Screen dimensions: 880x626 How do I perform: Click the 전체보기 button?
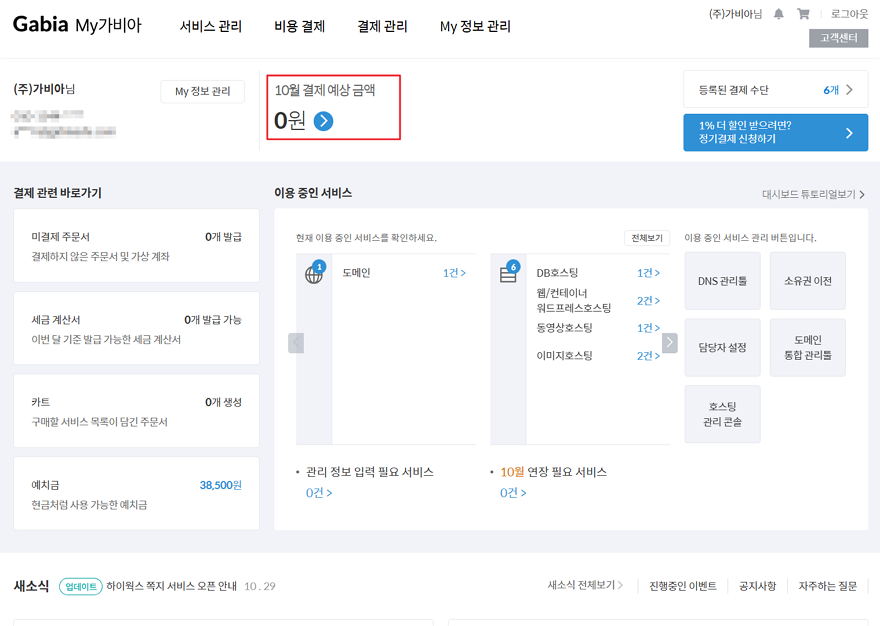647,238
